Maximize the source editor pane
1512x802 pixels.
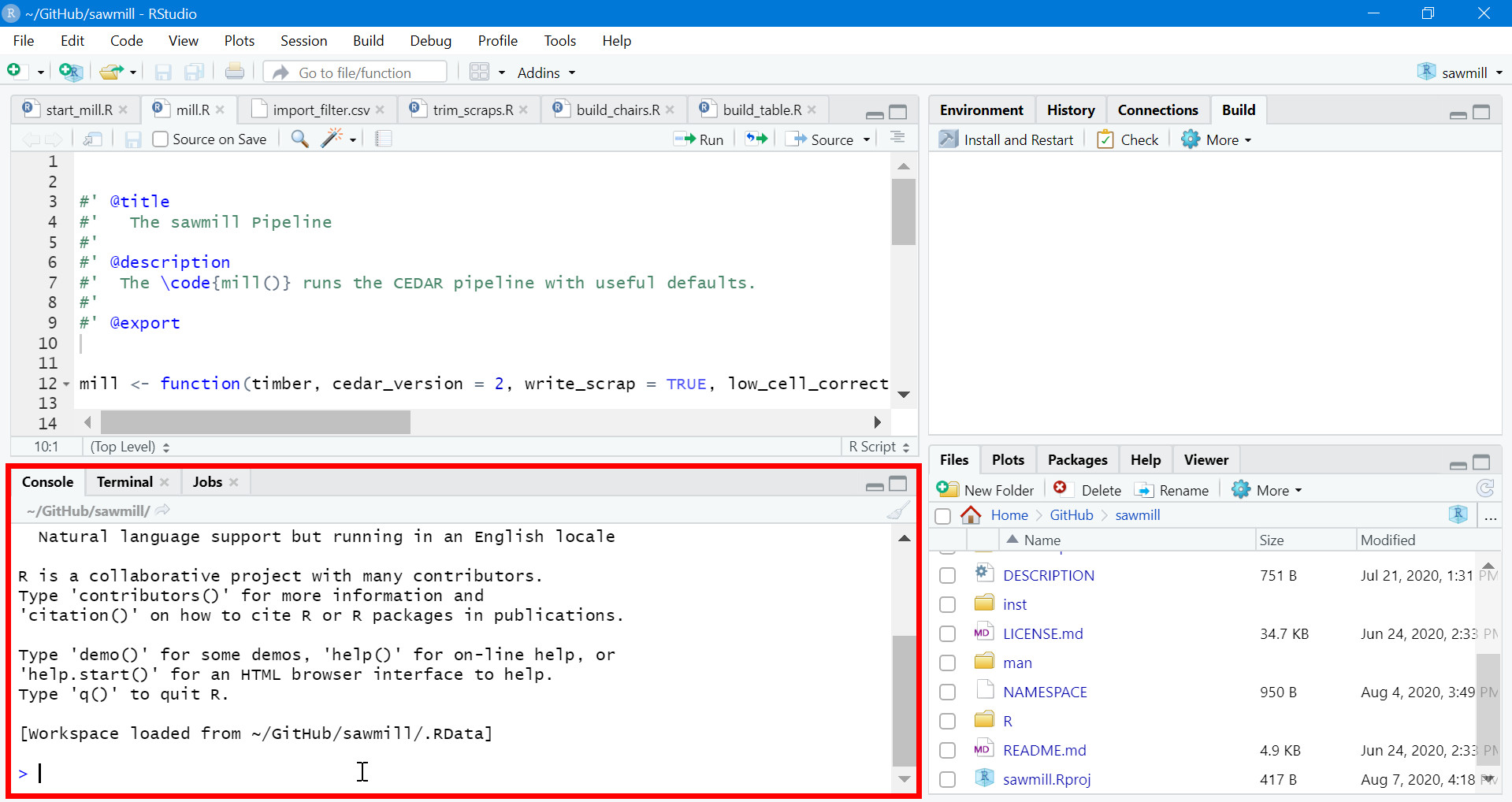pos(898,112)
